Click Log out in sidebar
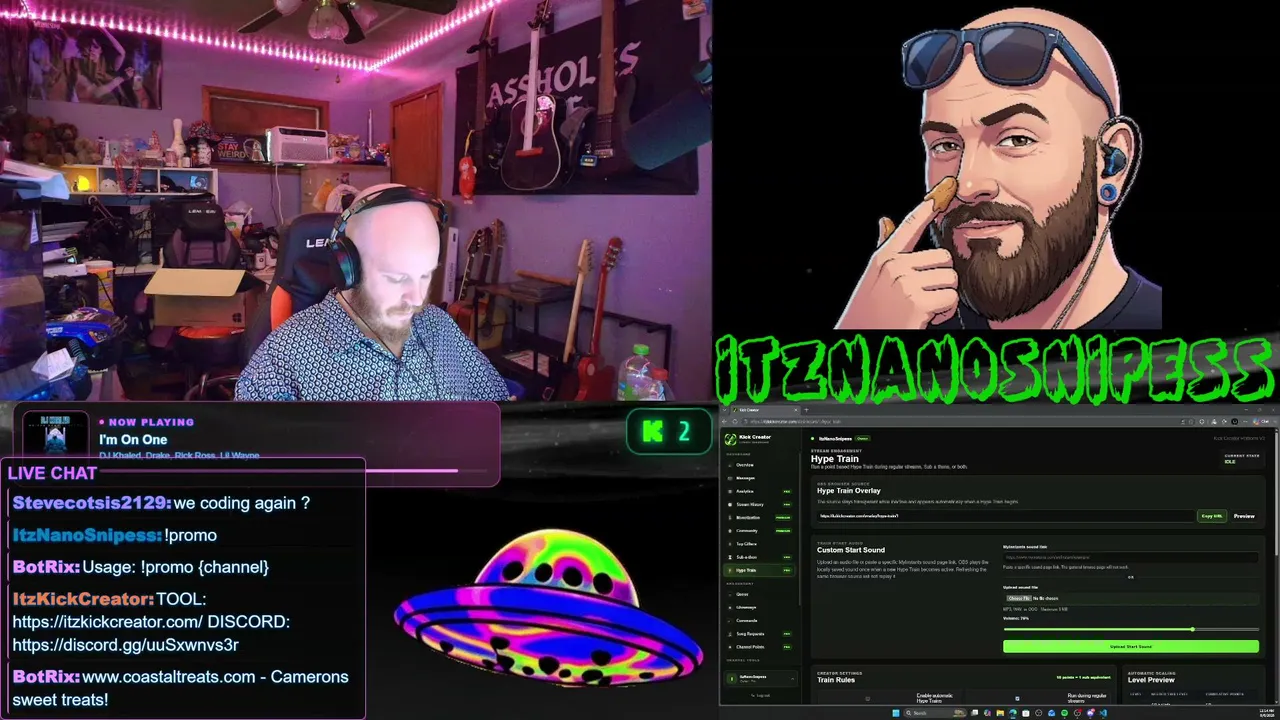This screenshot has height=720, width=1280. tap(761, 695)
